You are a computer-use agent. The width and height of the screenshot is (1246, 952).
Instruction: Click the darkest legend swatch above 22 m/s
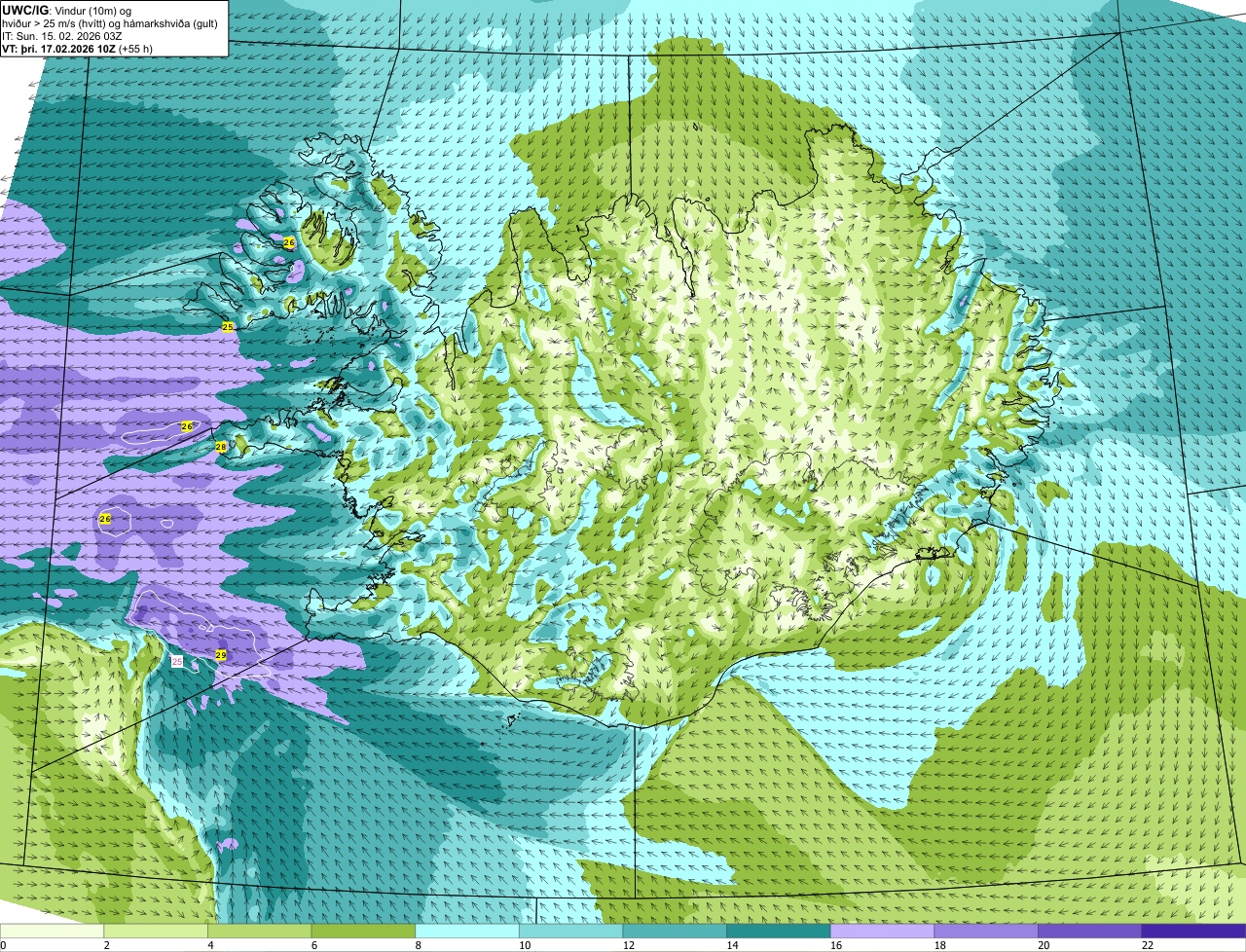coord(1193,932)
